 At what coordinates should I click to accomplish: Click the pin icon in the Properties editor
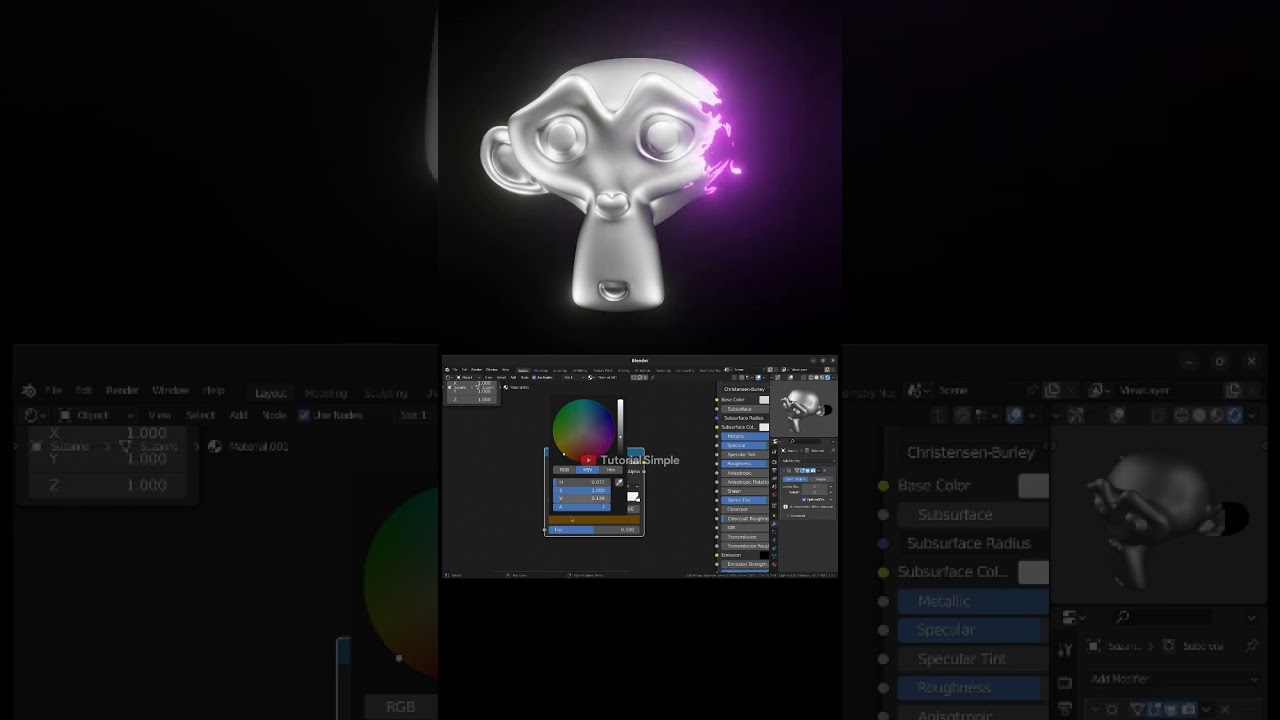coord(831,450)
